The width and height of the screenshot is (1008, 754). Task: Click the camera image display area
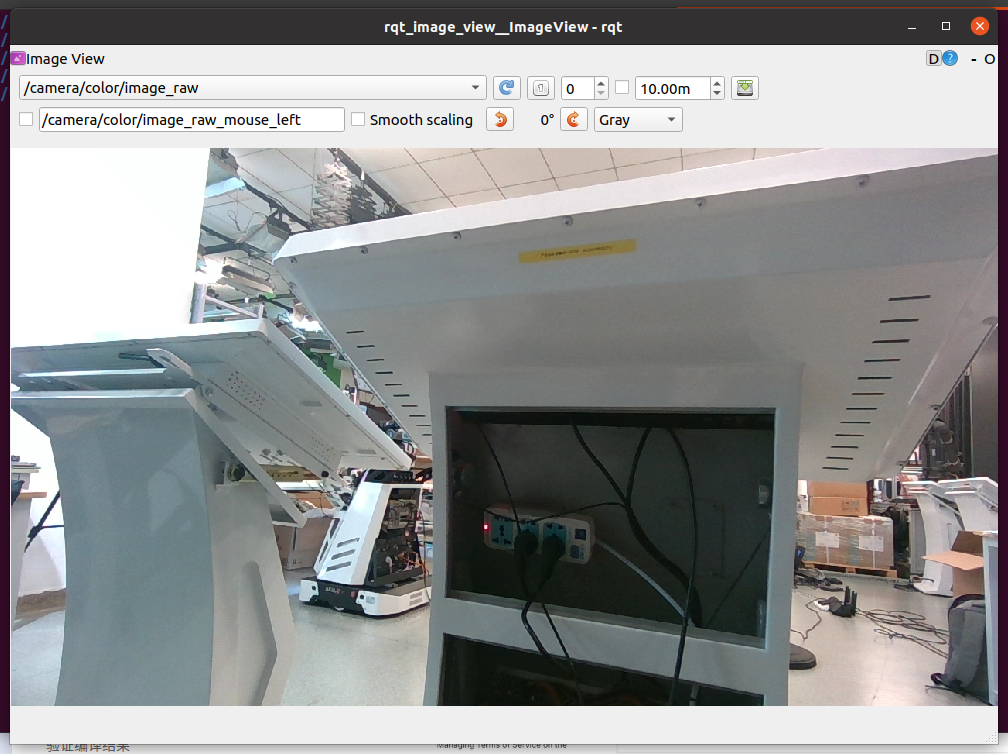coord(504,427)
